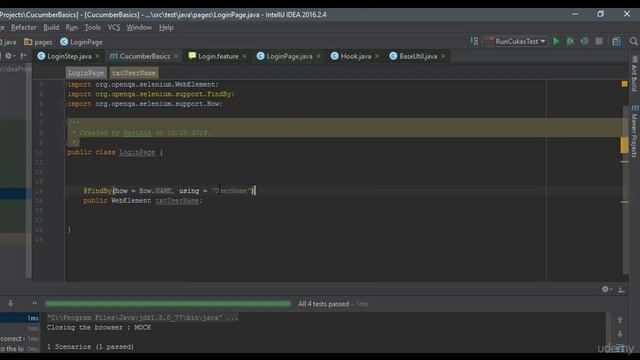Debug RunCukesTest with the bug icon
640x360 pixels.
(570, 41)
